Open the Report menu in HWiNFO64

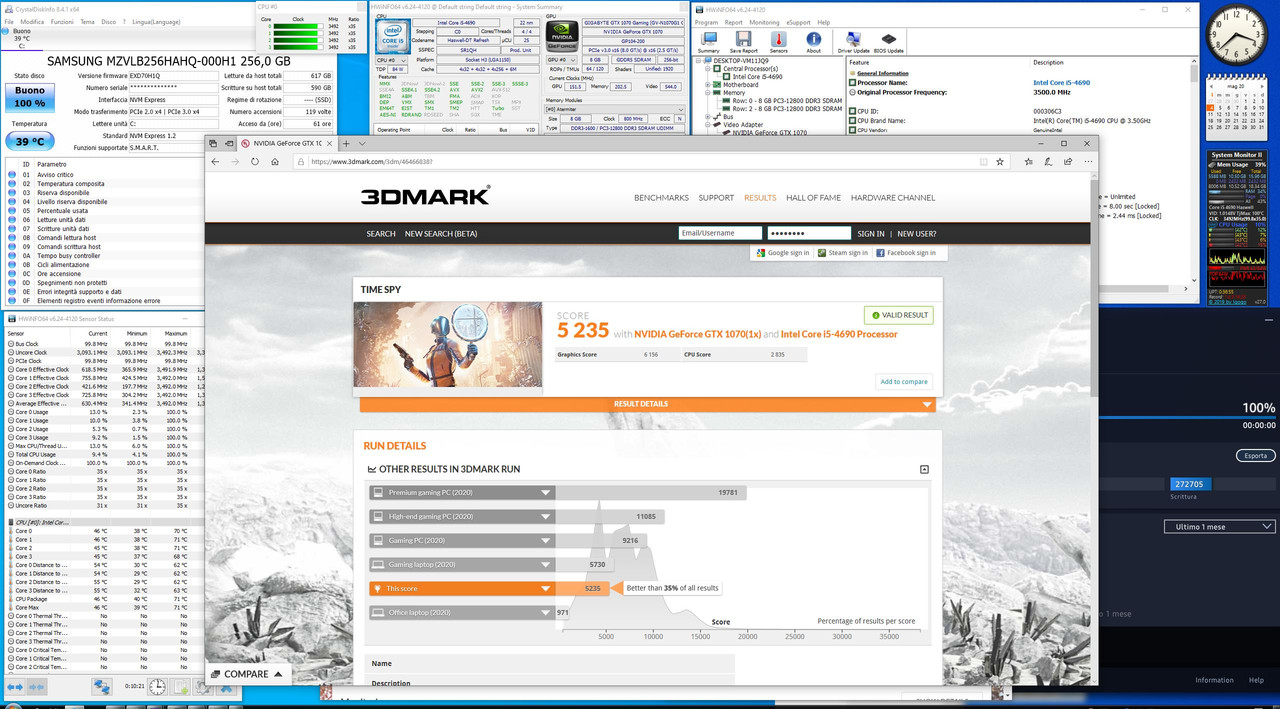coord(733,22)
